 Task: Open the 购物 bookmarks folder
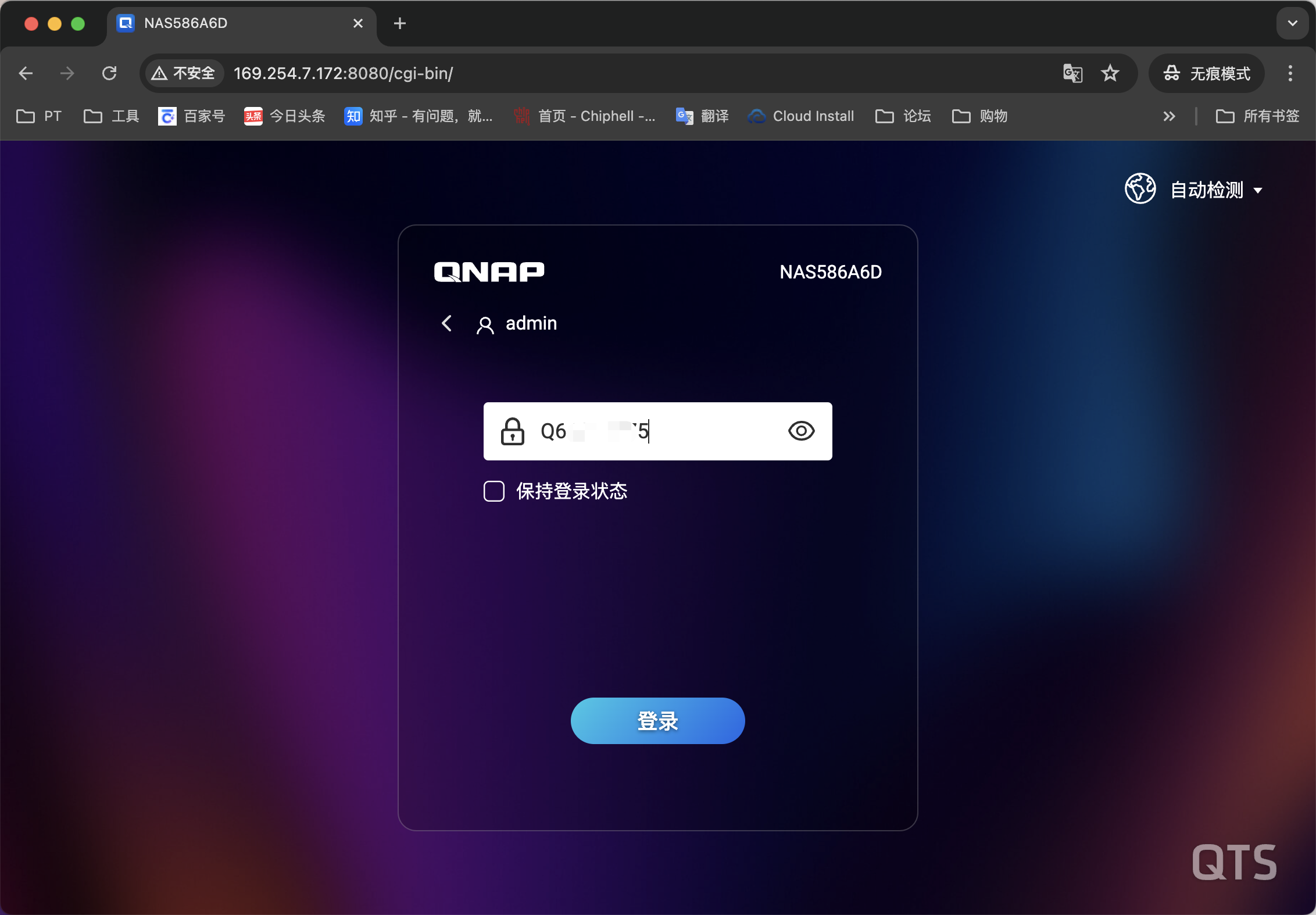[x=980, y=116]
